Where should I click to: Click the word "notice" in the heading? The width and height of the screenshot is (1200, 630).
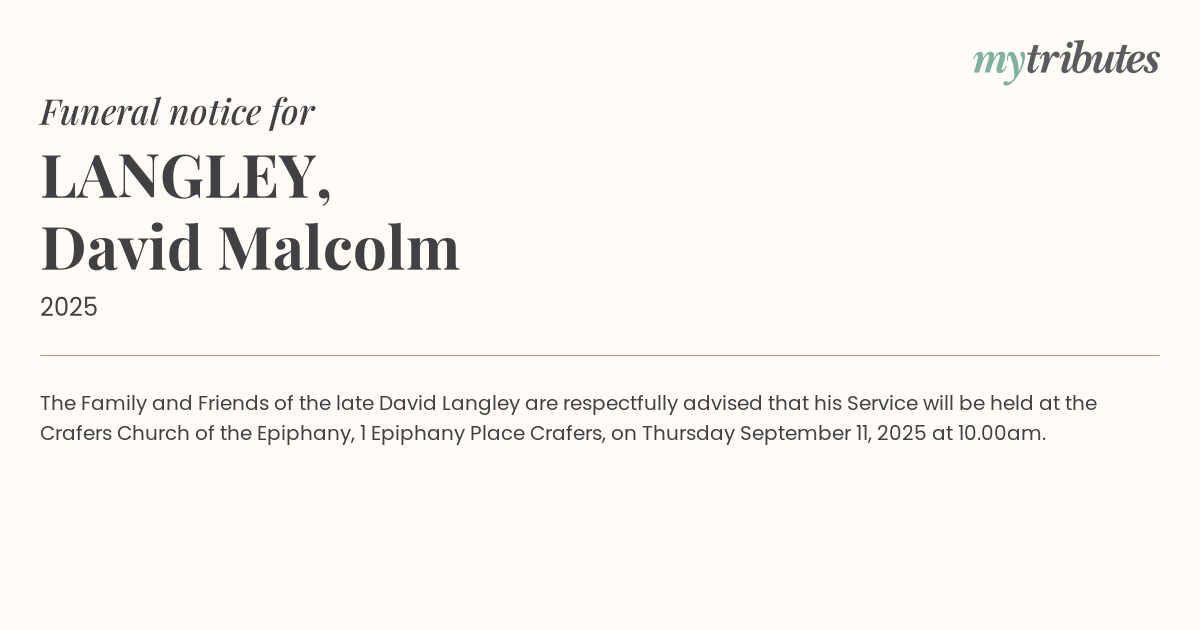pyautogui.click(x=215, y=112)
